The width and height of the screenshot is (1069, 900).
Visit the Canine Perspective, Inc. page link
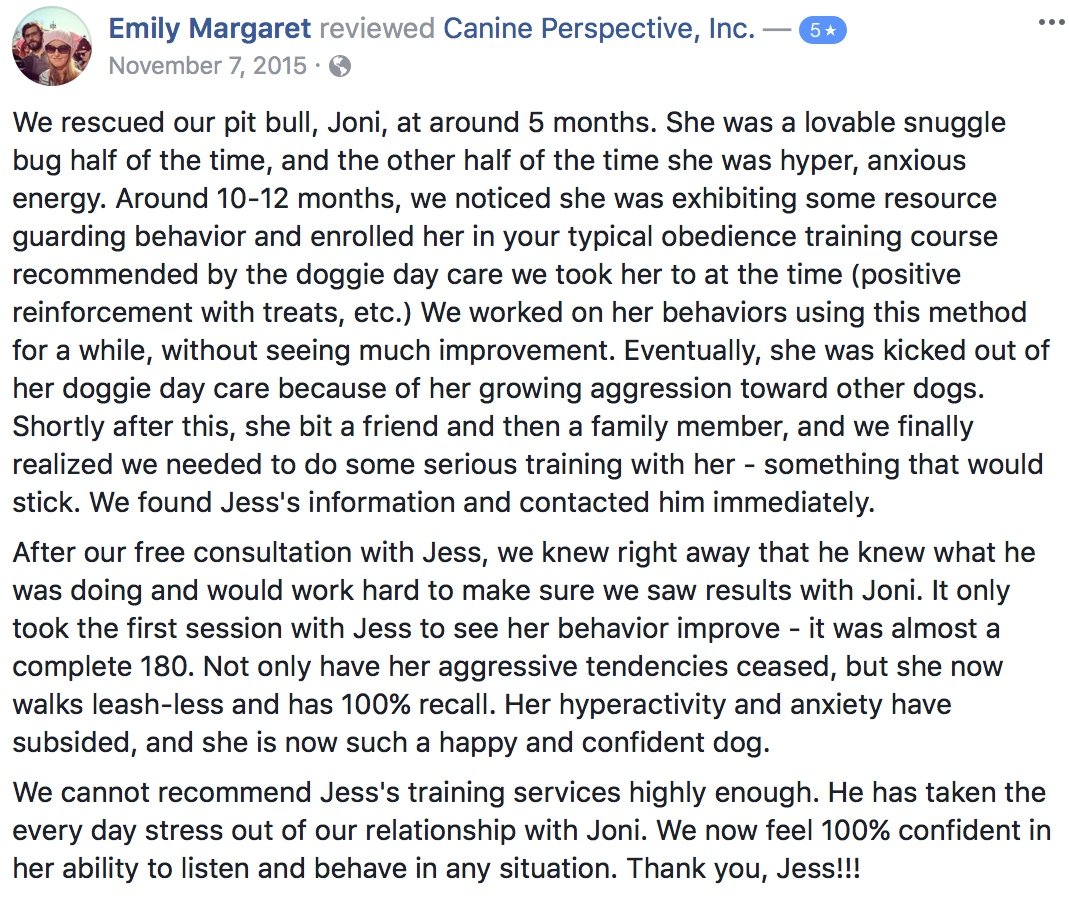tap(599, 29)
